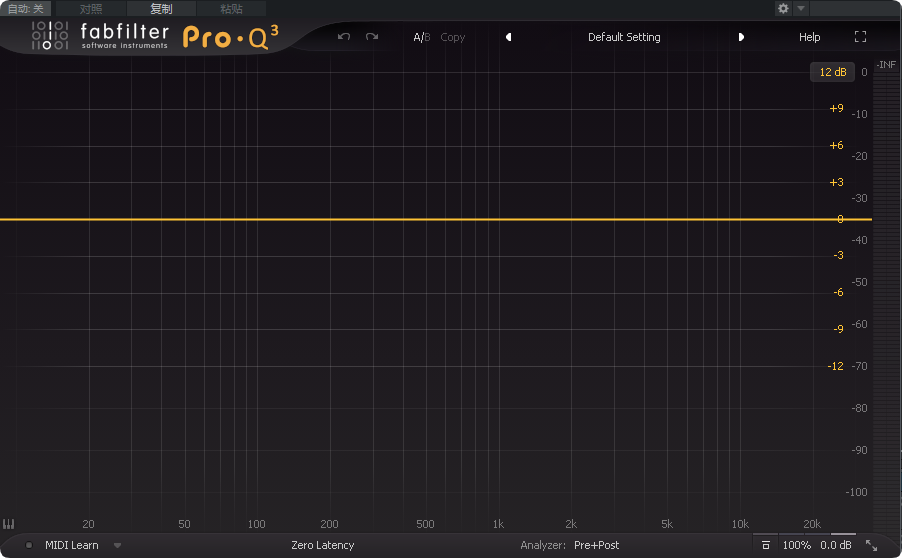Expand the host gear dropdown arrow

tap(801, 8)
